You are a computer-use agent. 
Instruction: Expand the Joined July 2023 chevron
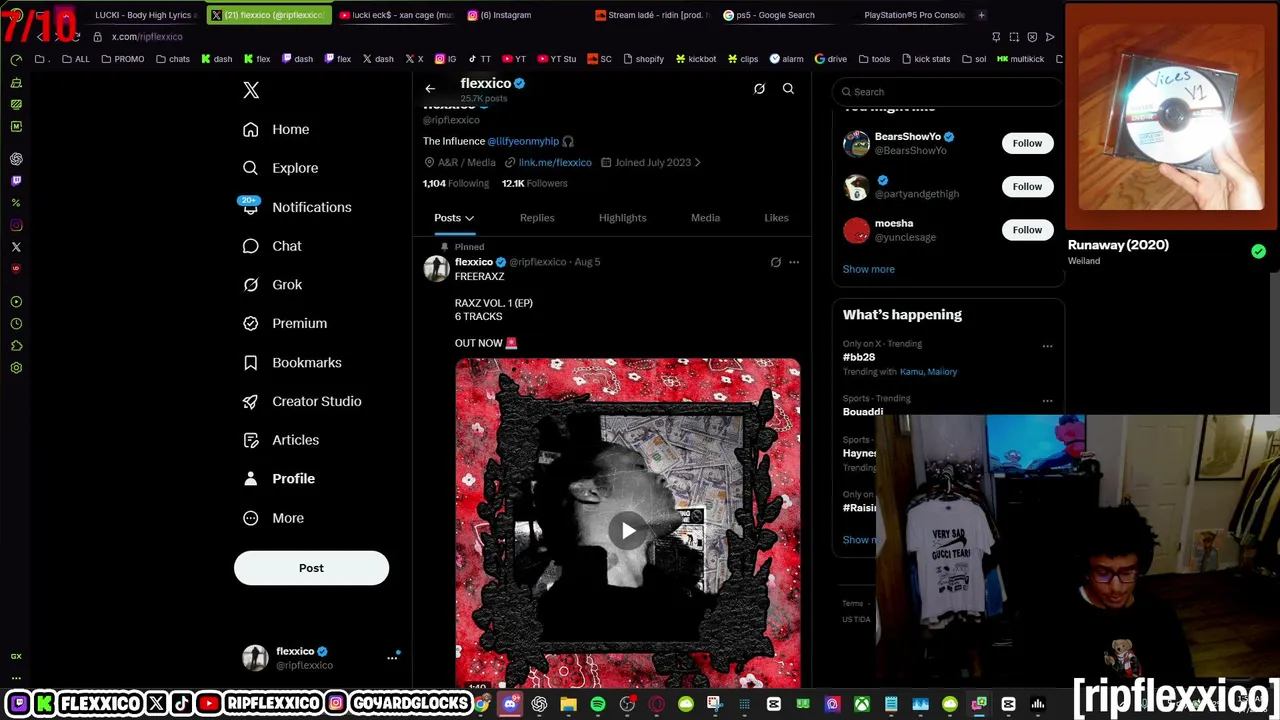pyautogui.click(x=697, y=162)
